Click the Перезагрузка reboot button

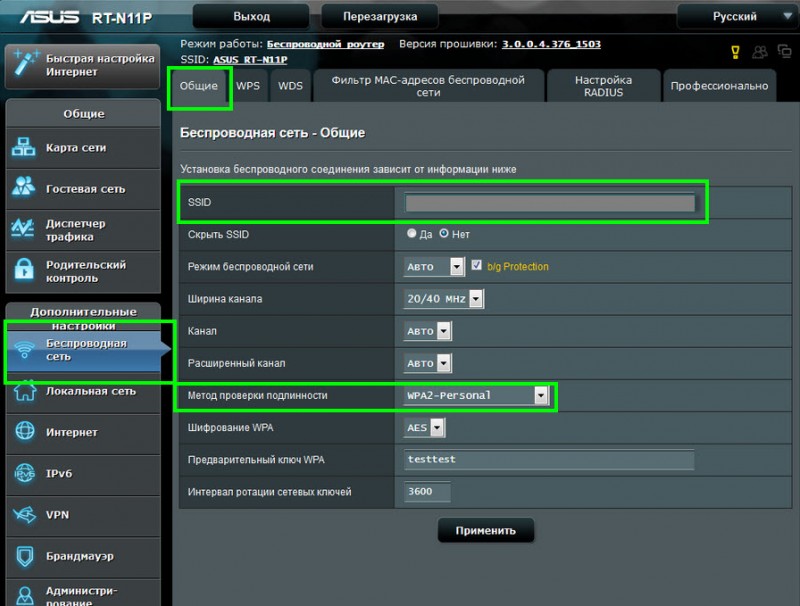tap(380, 17)
